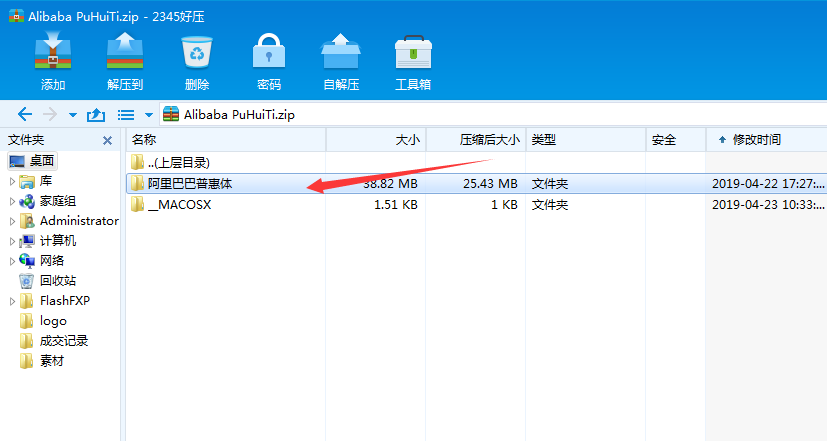Select the 阿里巴巴普惠体 folder row
This screenshot has width=827, height=441.
click(477, 184)
